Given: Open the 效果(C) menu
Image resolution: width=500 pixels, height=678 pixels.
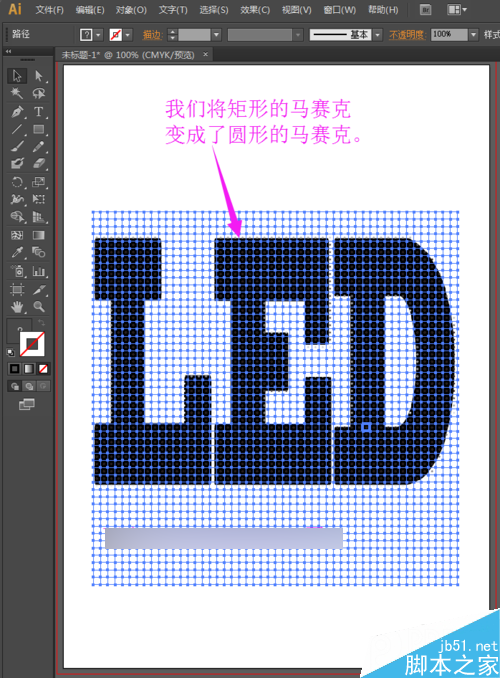Looking at the screenshot, I should (255, 10).
